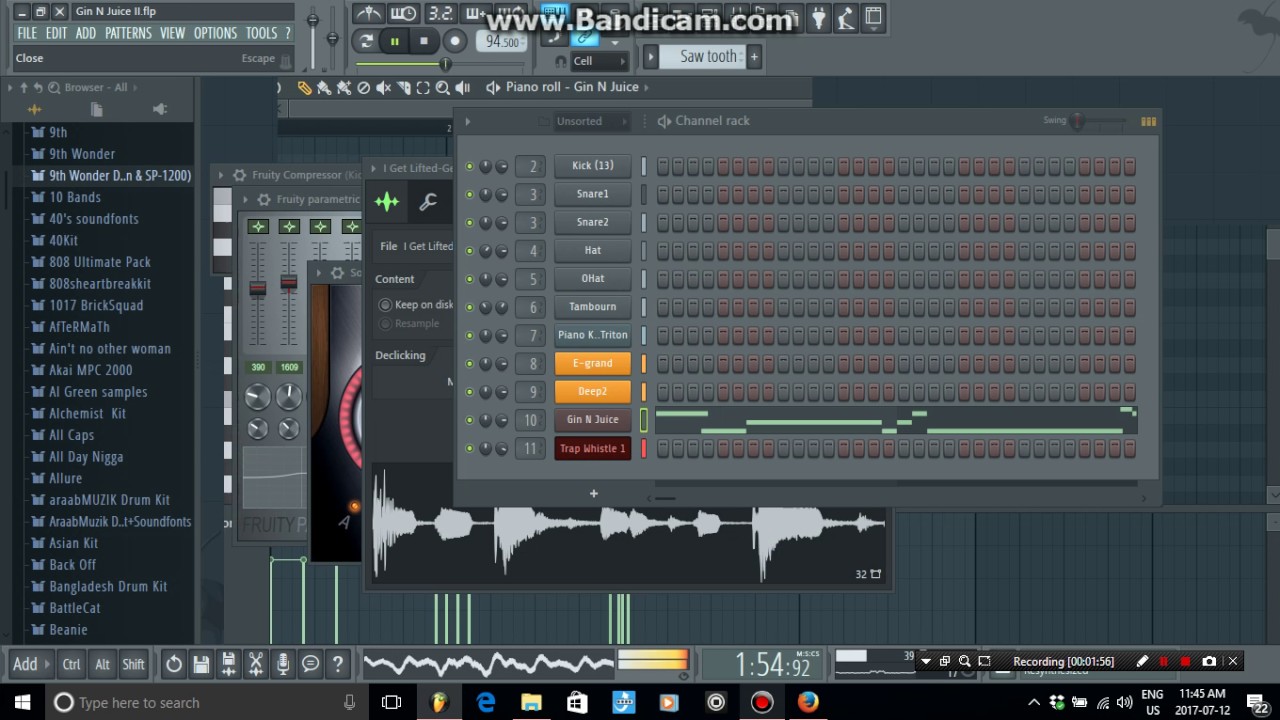The width and height of the screenshot is (1280, 720).
Task: Save project with the floppy disk icon
Action: coord(201,664)
